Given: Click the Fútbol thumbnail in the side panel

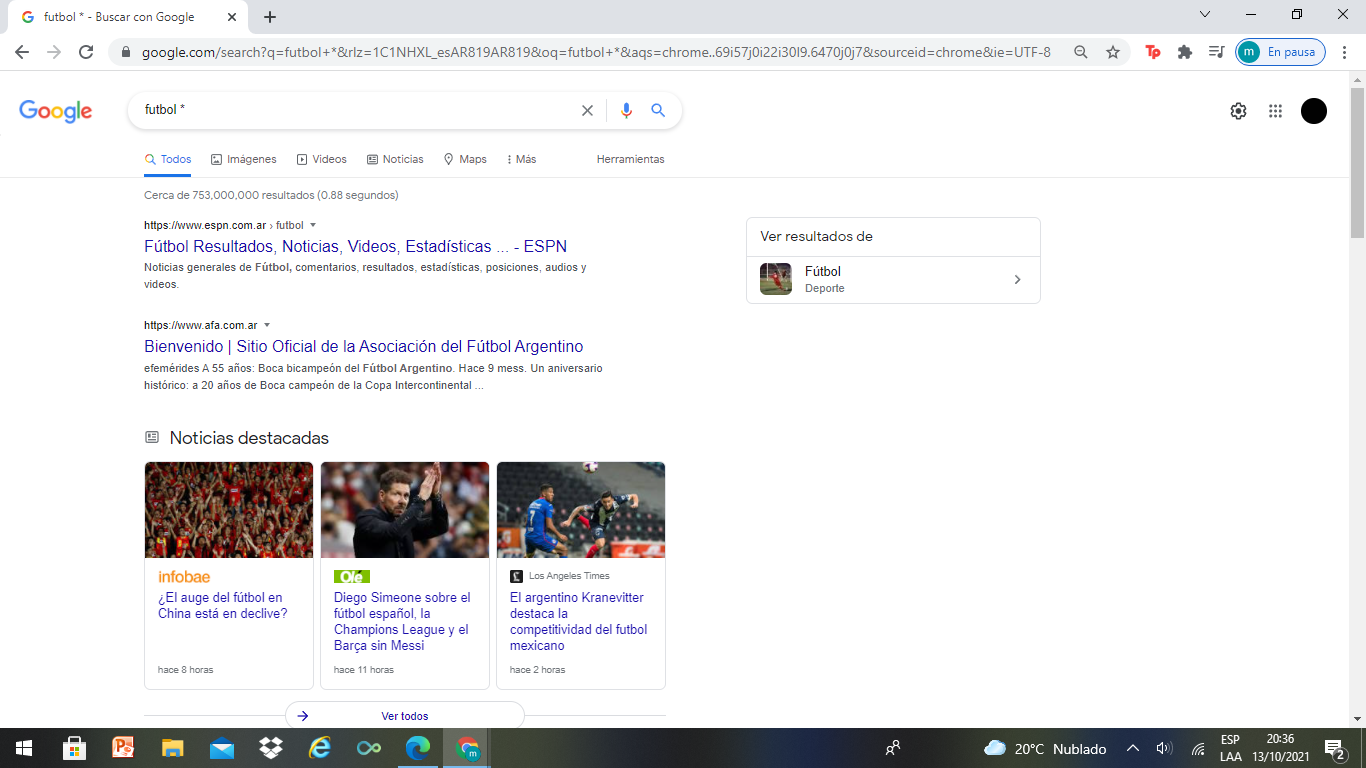Looking at the screenshot, I should point(776,279).
